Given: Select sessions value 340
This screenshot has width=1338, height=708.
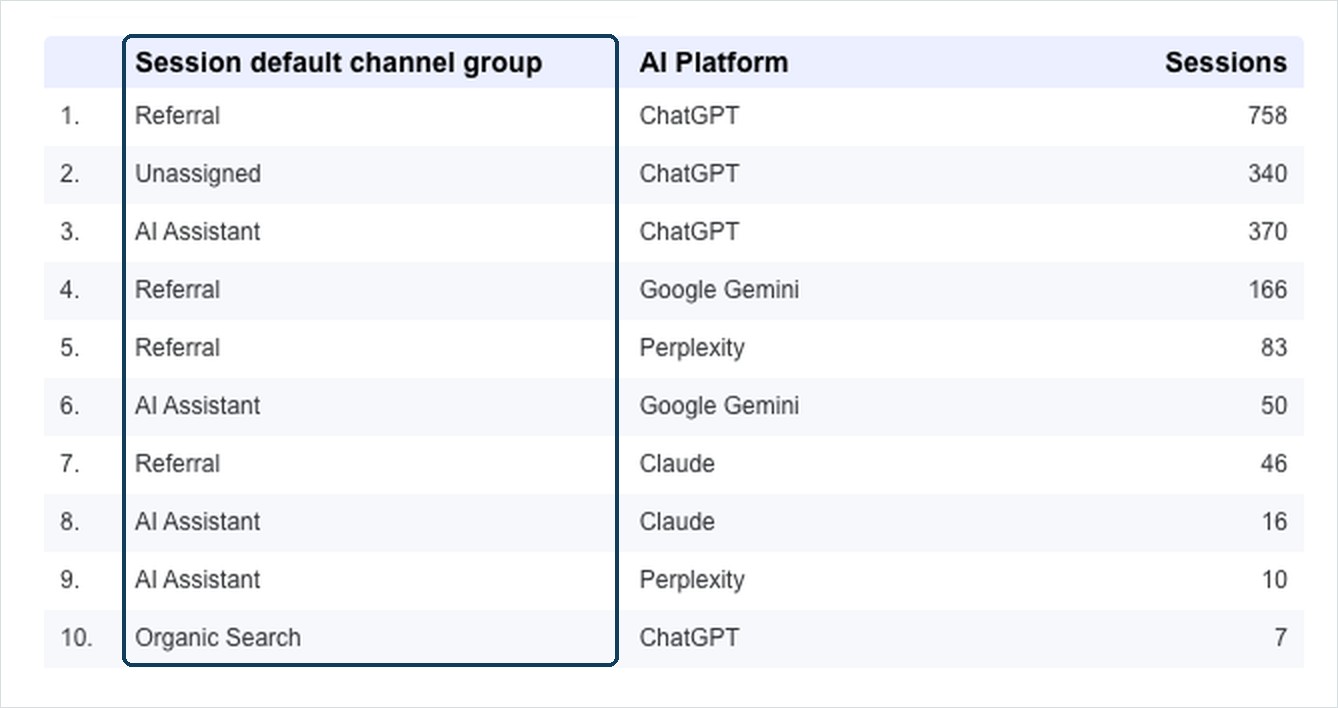Looking at the screenshot, I should [x=1267, y=174].
